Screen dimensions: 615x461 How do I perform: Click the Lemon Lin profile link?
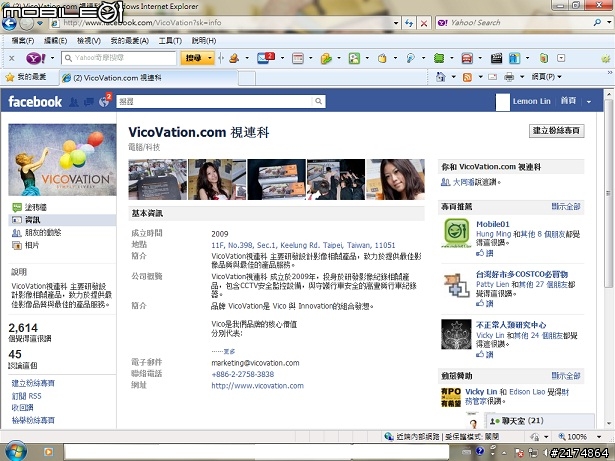coord(531,102)
